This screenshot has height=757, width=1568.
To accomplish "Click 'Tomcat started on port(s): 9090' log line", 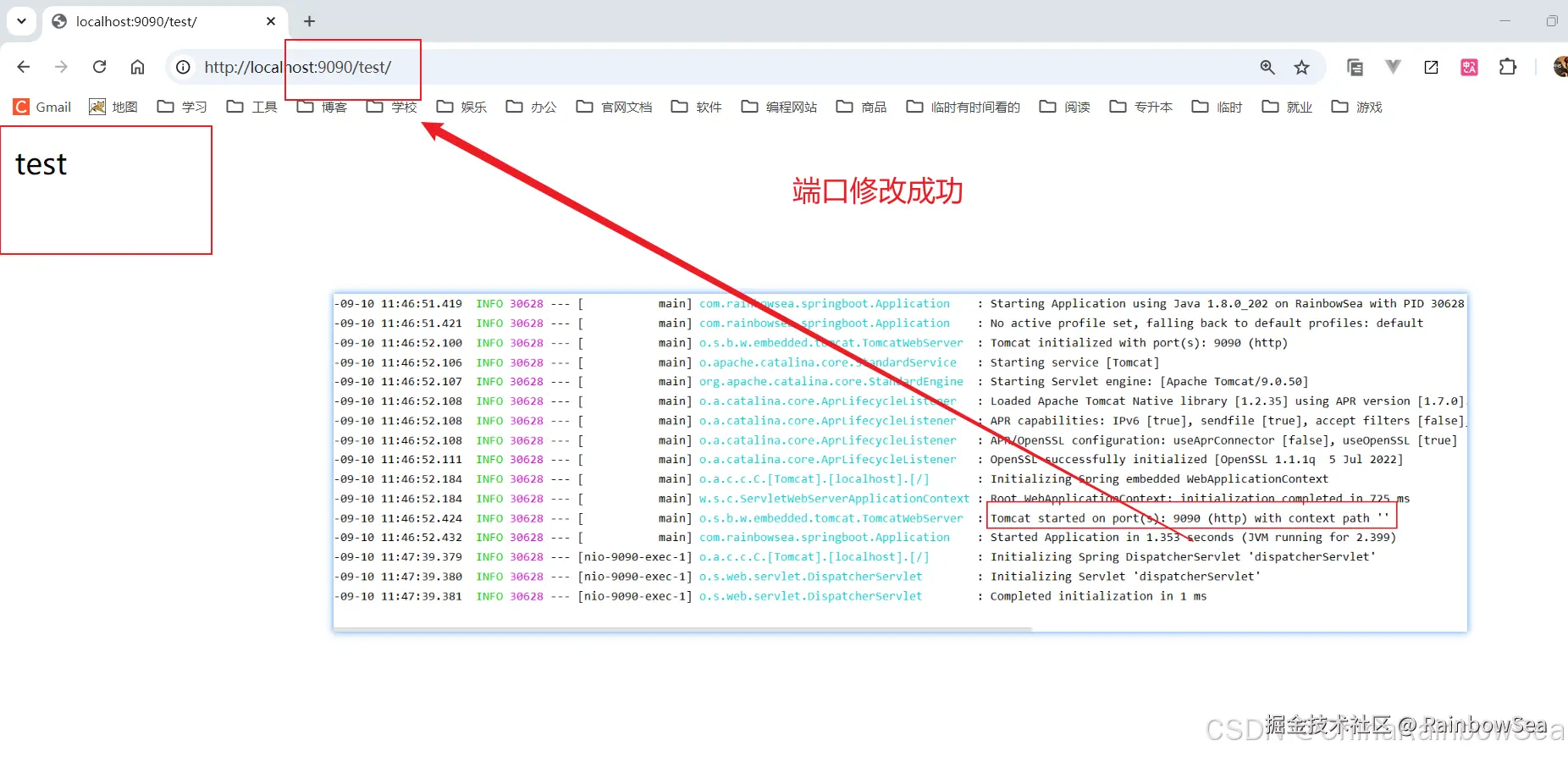I will 1190,518.
